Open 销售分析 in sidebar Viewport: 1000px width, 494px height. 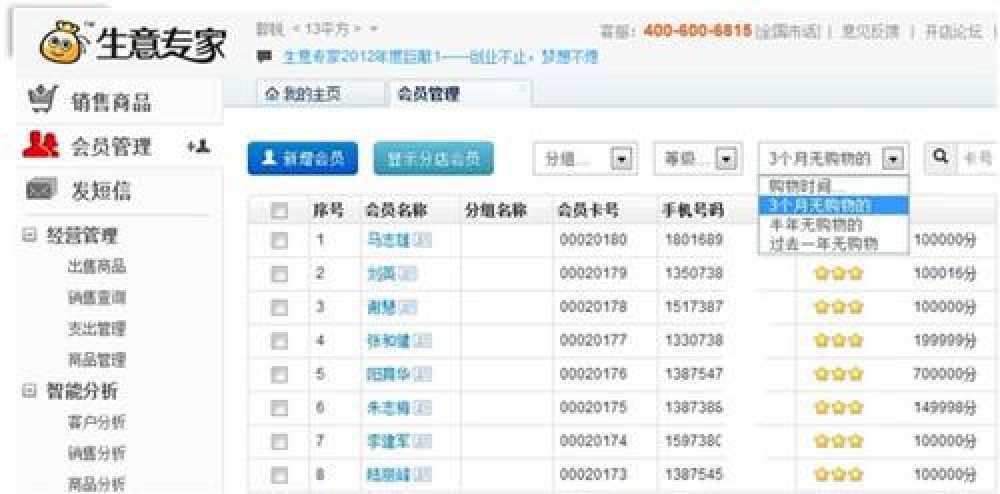97,453
